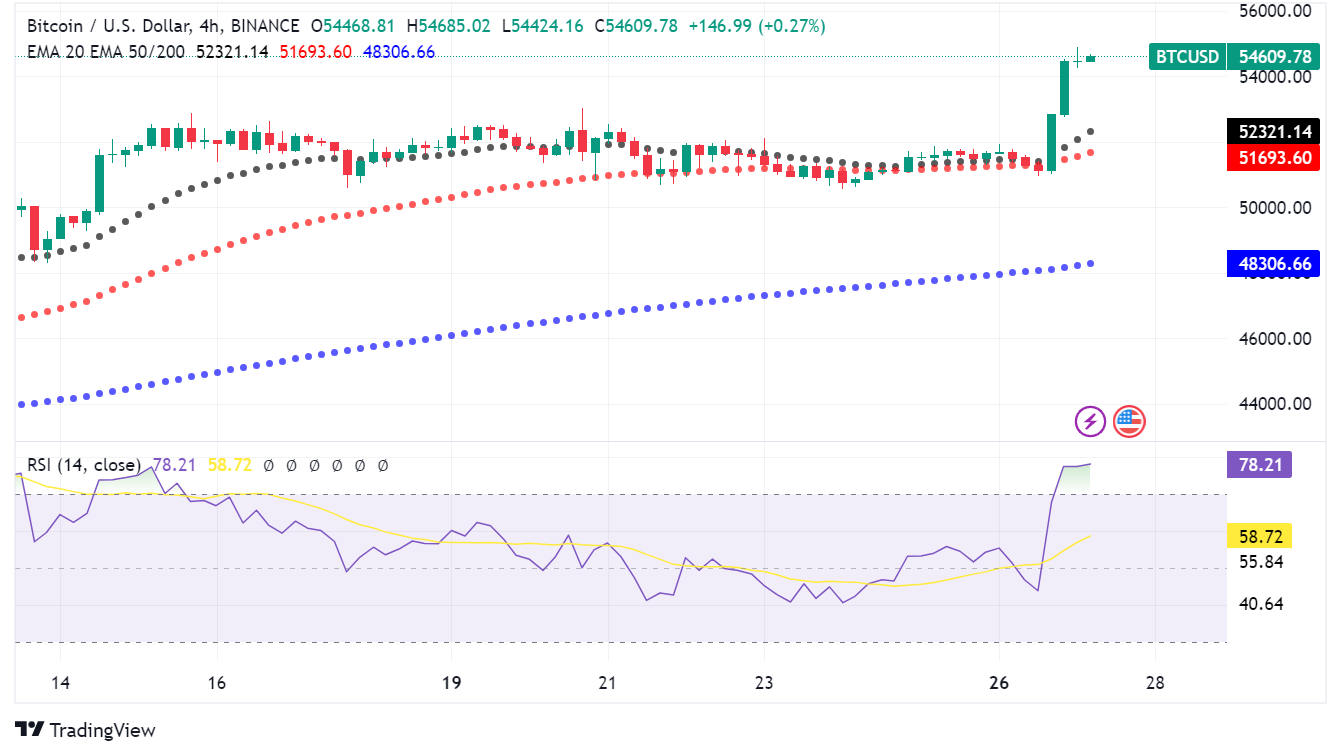Viewport: 1341px width, 756px height.
Task: Click the purple lightning bolt event icon
Action: [x=1089, y=422]
